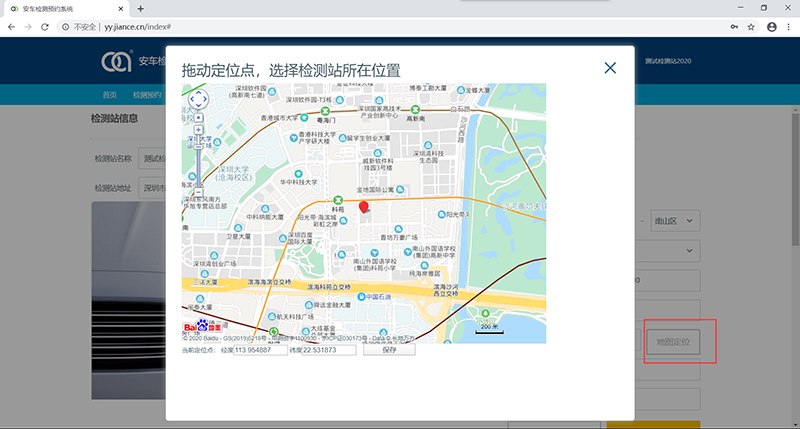This screenshot has height=429, width=800.
Task: Expand the dropdown below the 南山区 selector
Action: (x=689, y=251)
